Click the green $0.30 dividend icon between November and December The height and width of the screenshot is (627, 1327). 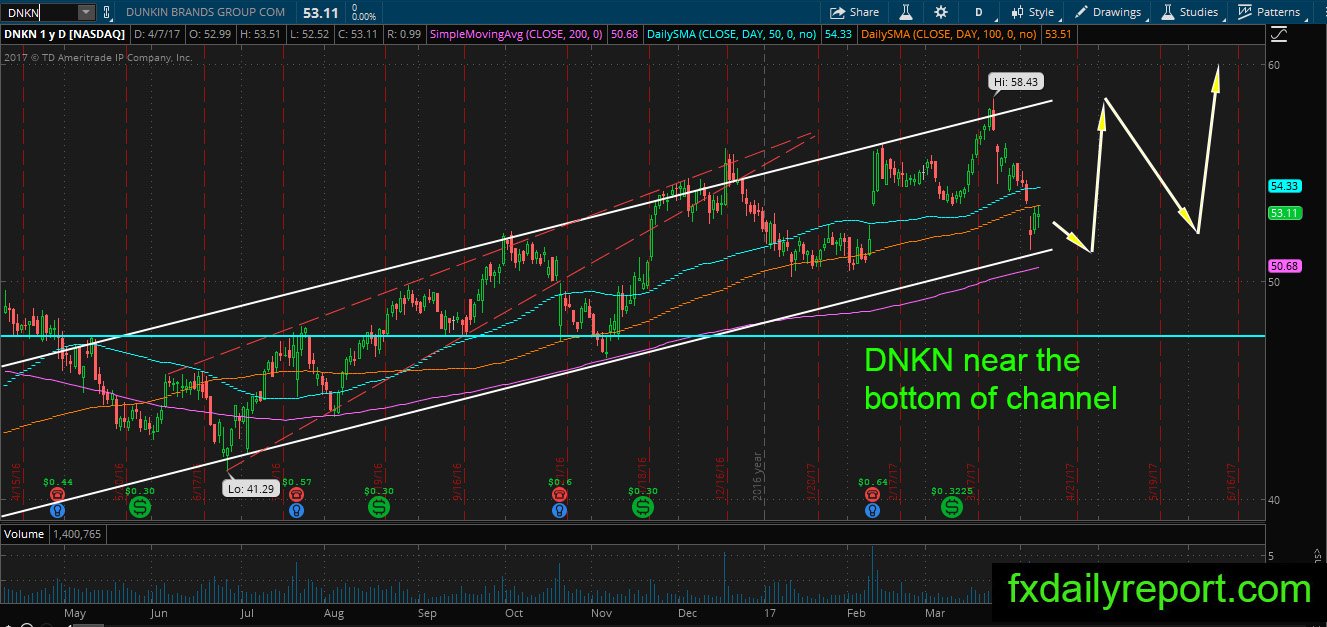point(642,507)
